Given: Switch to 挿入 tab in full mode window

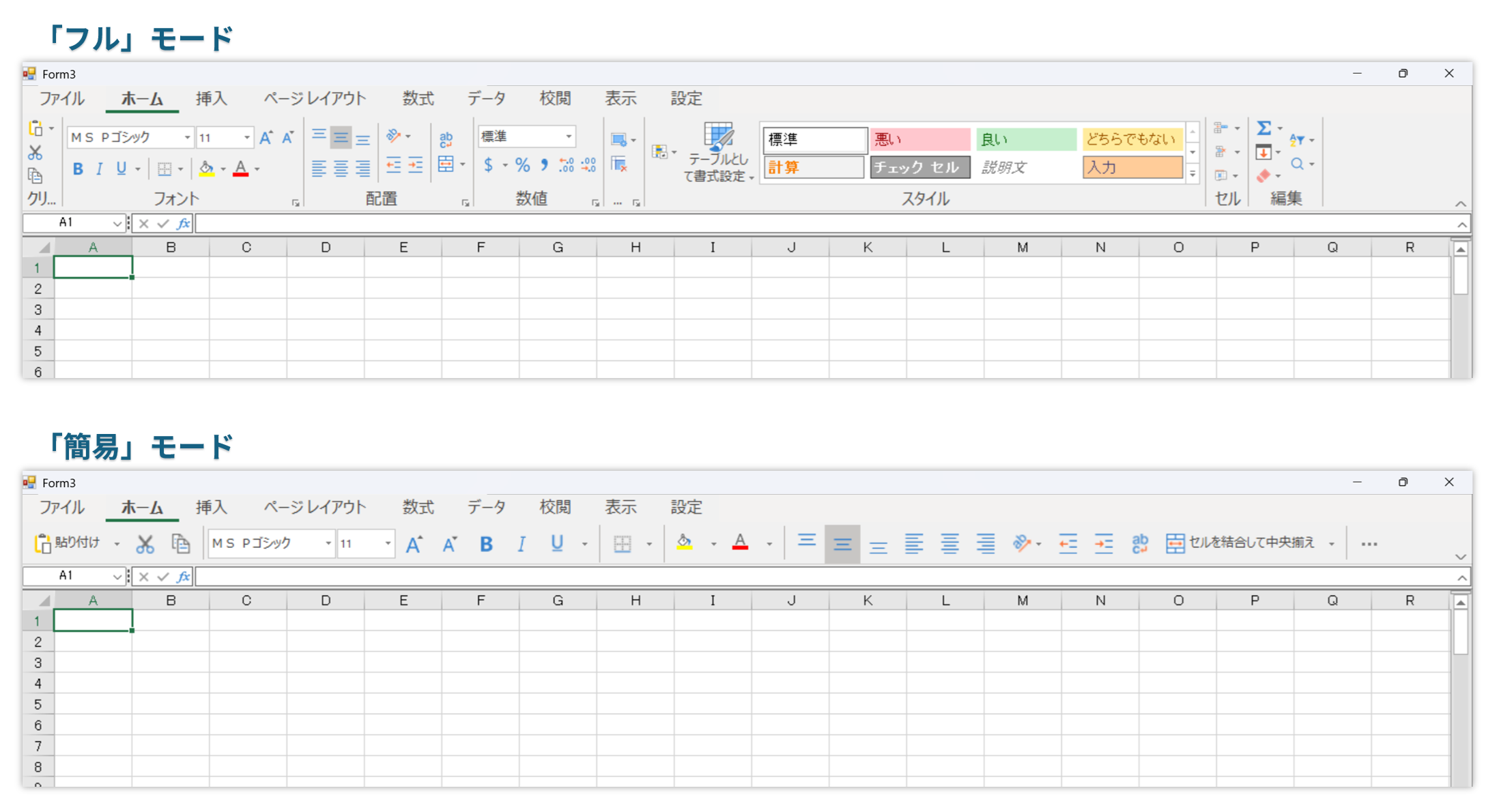Looking at the screenshot, I should click(212, 99).
